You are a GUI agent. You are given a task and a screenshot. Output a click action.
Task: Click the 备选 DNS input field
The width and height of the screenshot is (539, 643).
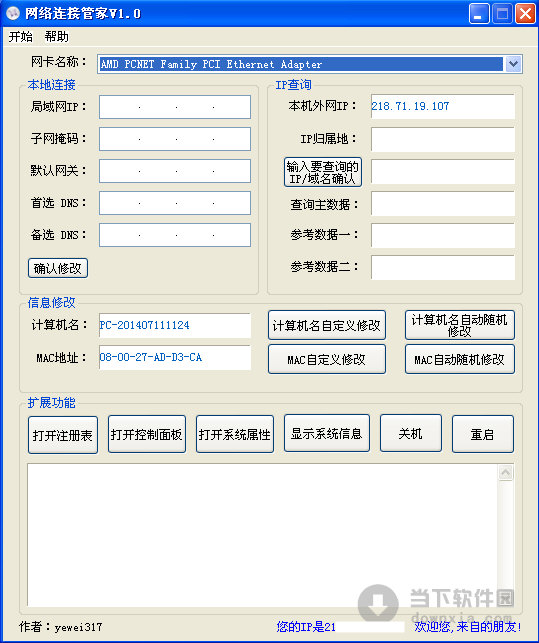(175, 235)
